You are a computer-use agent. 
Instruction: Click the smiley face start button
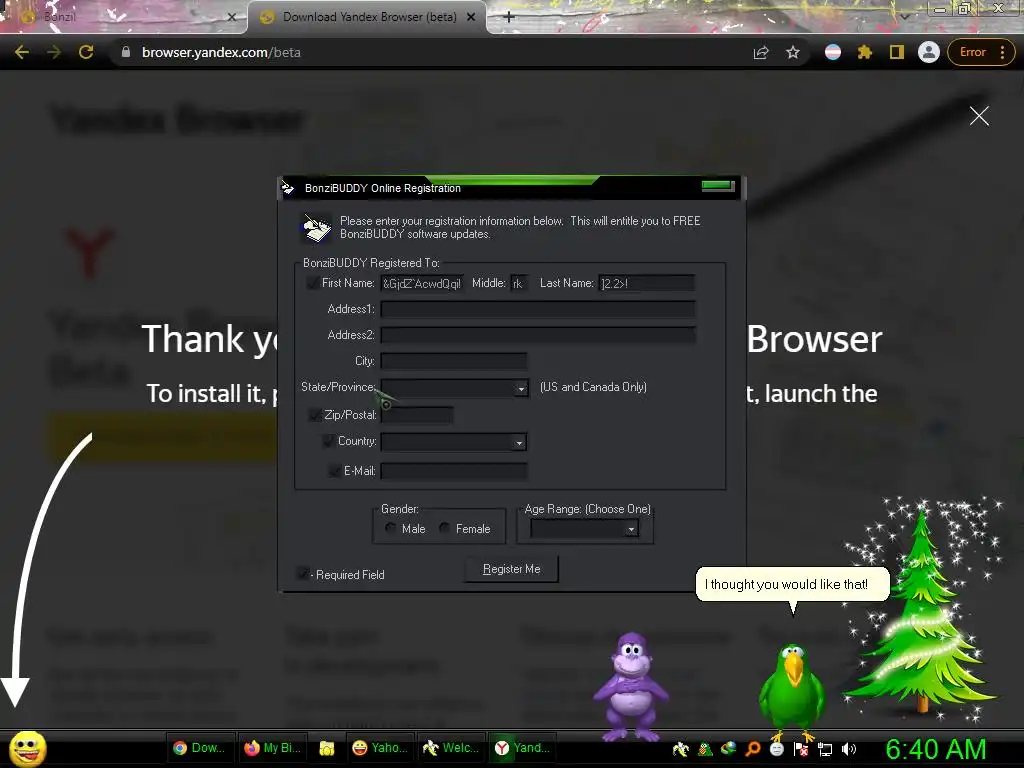(28, 748)
